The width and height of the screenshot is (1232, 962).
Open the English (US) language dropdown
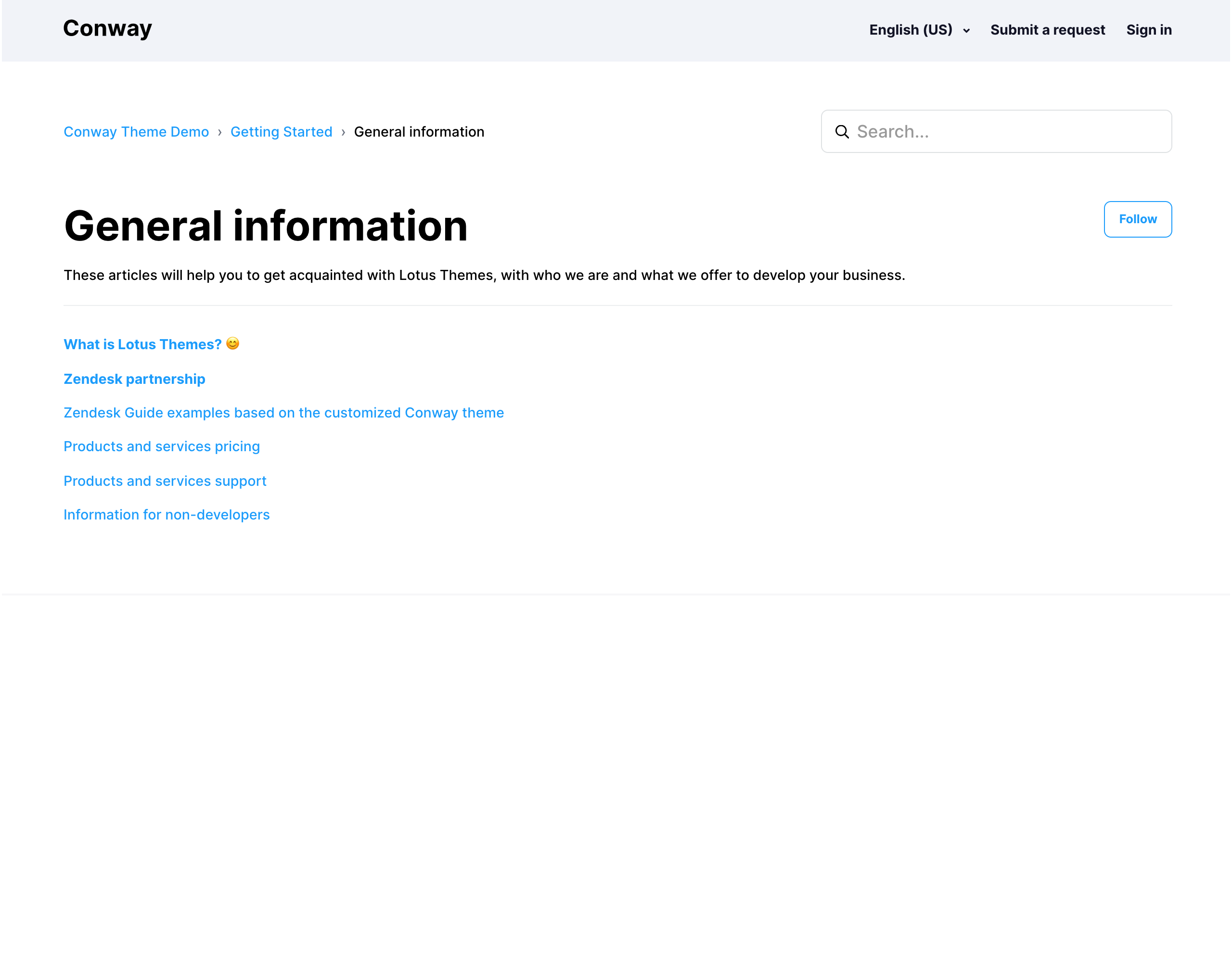[x=911, y=30]
